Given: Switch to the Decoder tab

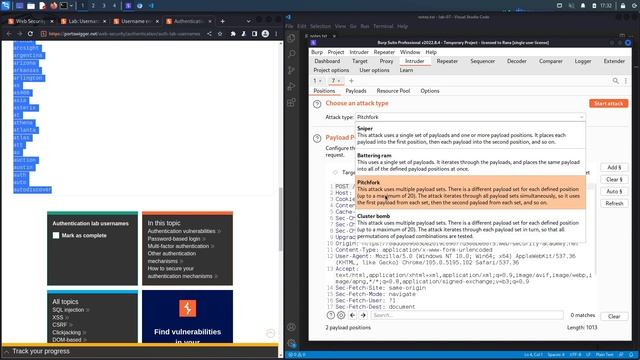Looking at the screenshot, I should [x=517, y=61].
